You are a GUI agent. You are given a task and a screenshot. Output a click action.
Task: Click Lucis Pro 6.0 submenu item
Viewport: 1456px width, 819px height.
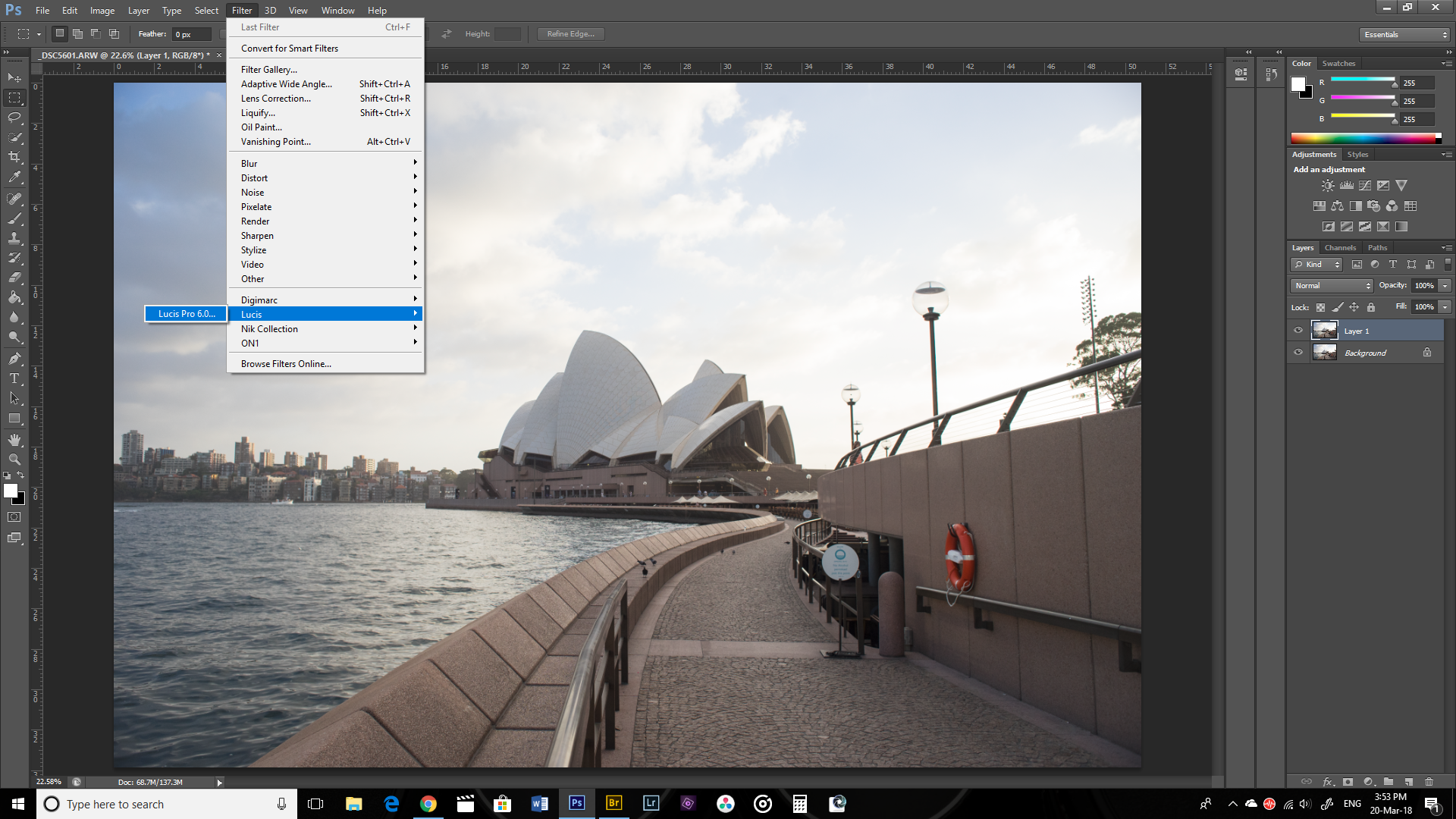point(187,314)
